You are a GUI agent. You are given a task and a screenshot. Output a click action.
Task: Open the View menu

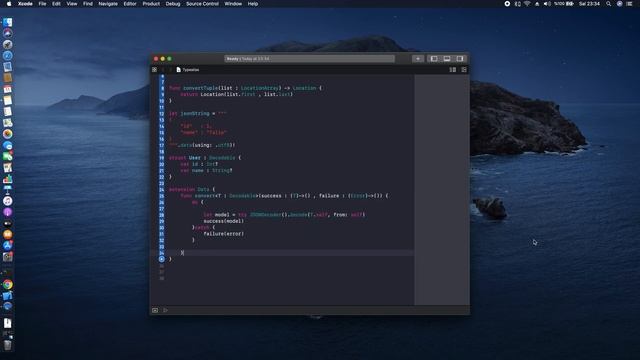[72, 4]
